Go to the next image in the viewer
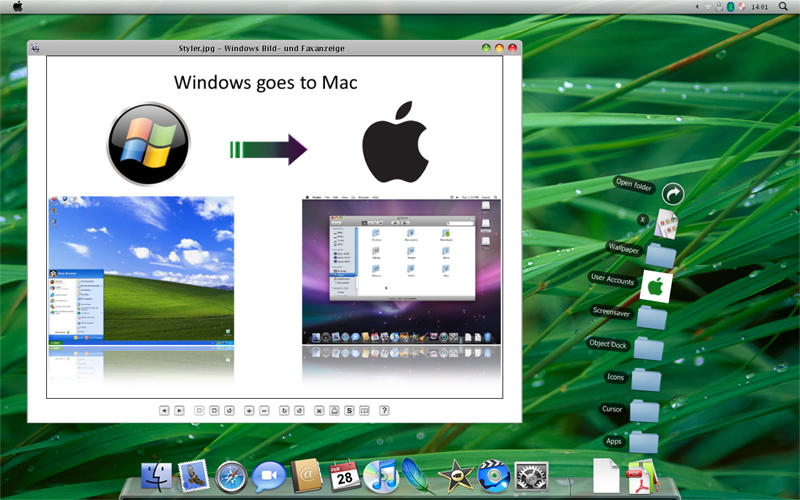 click(x=179, y=410)
